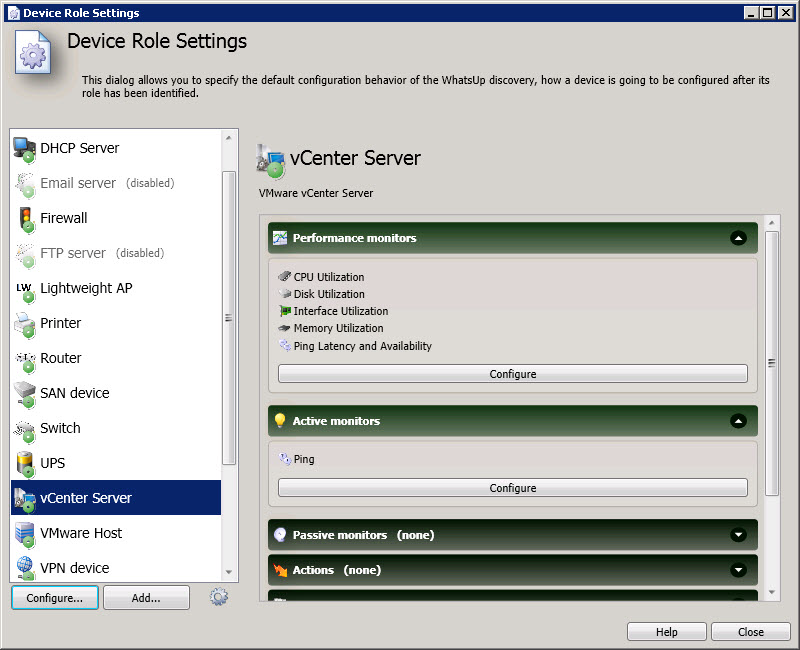Image resolution: width=800 pixels, height=650 pixels.
Task: Click the SAN device icon
Action: tap(24, 393)
